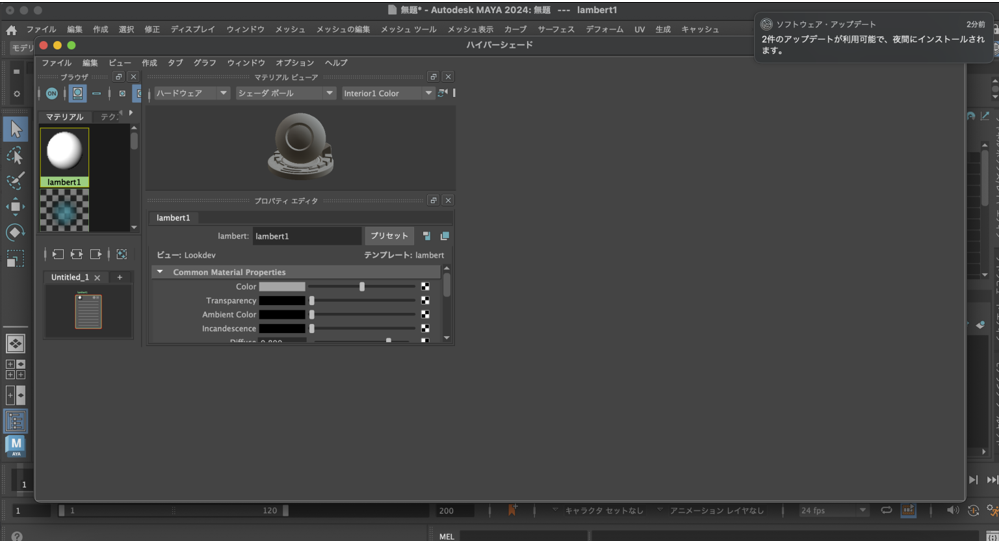Open the help question-mark icon at bottom left

pyautogui.click(x=17, y=536)
